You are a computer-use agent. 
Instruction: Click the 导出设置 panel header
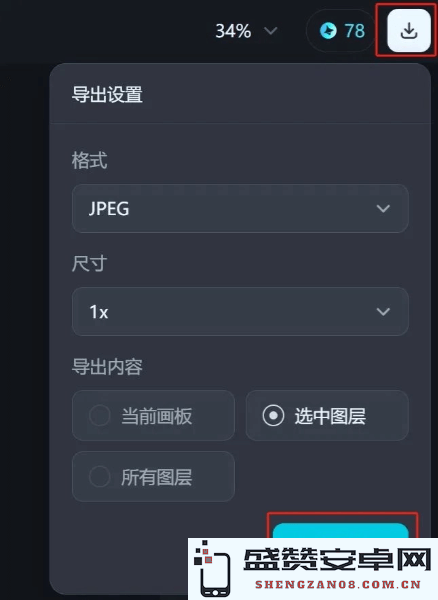click(107, 95)
